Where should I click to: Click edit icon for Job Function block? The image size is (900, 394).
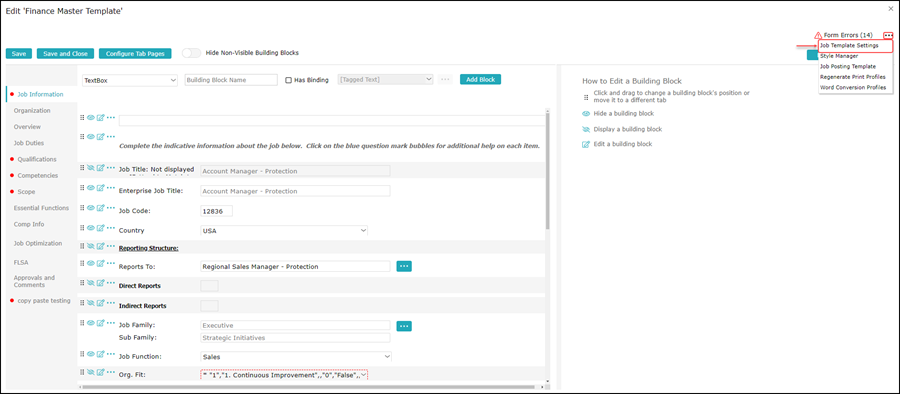click(100, 353)
